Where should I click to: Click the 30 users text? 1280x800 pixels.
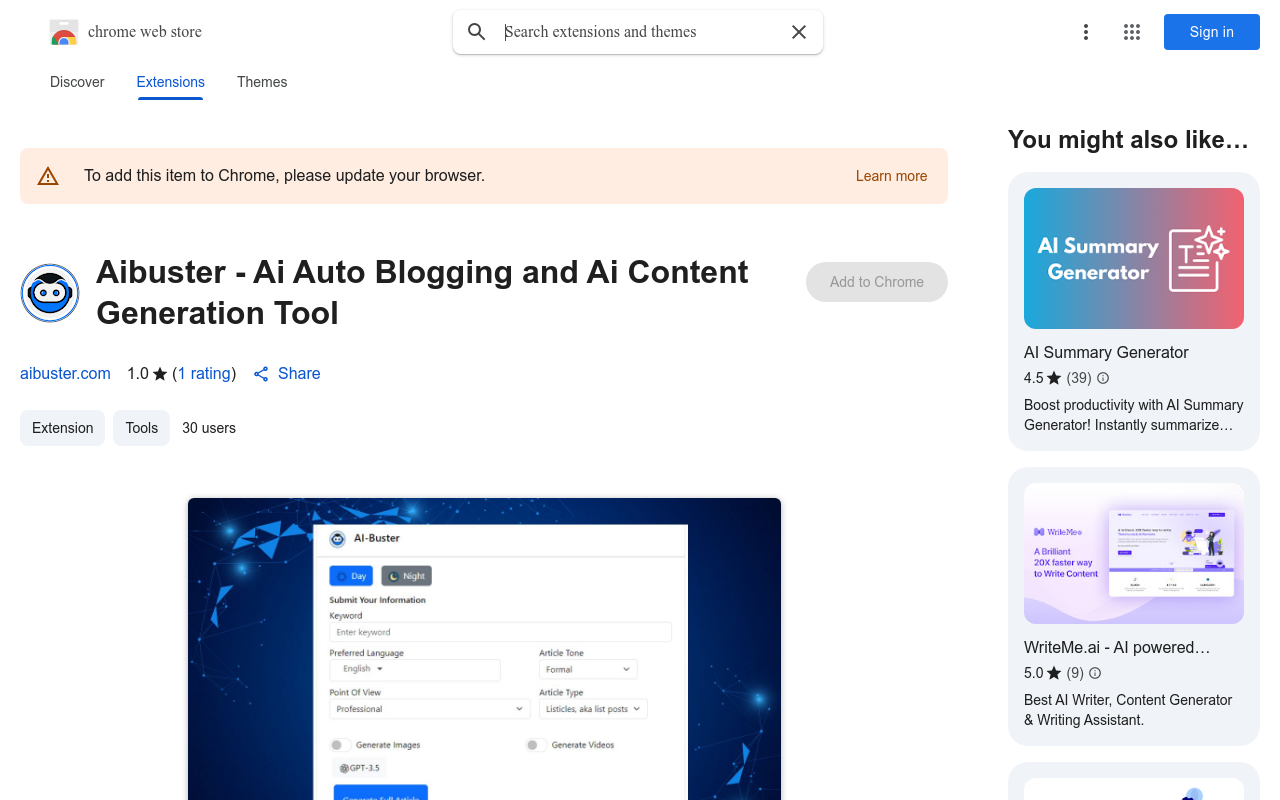tap(209, 428)
